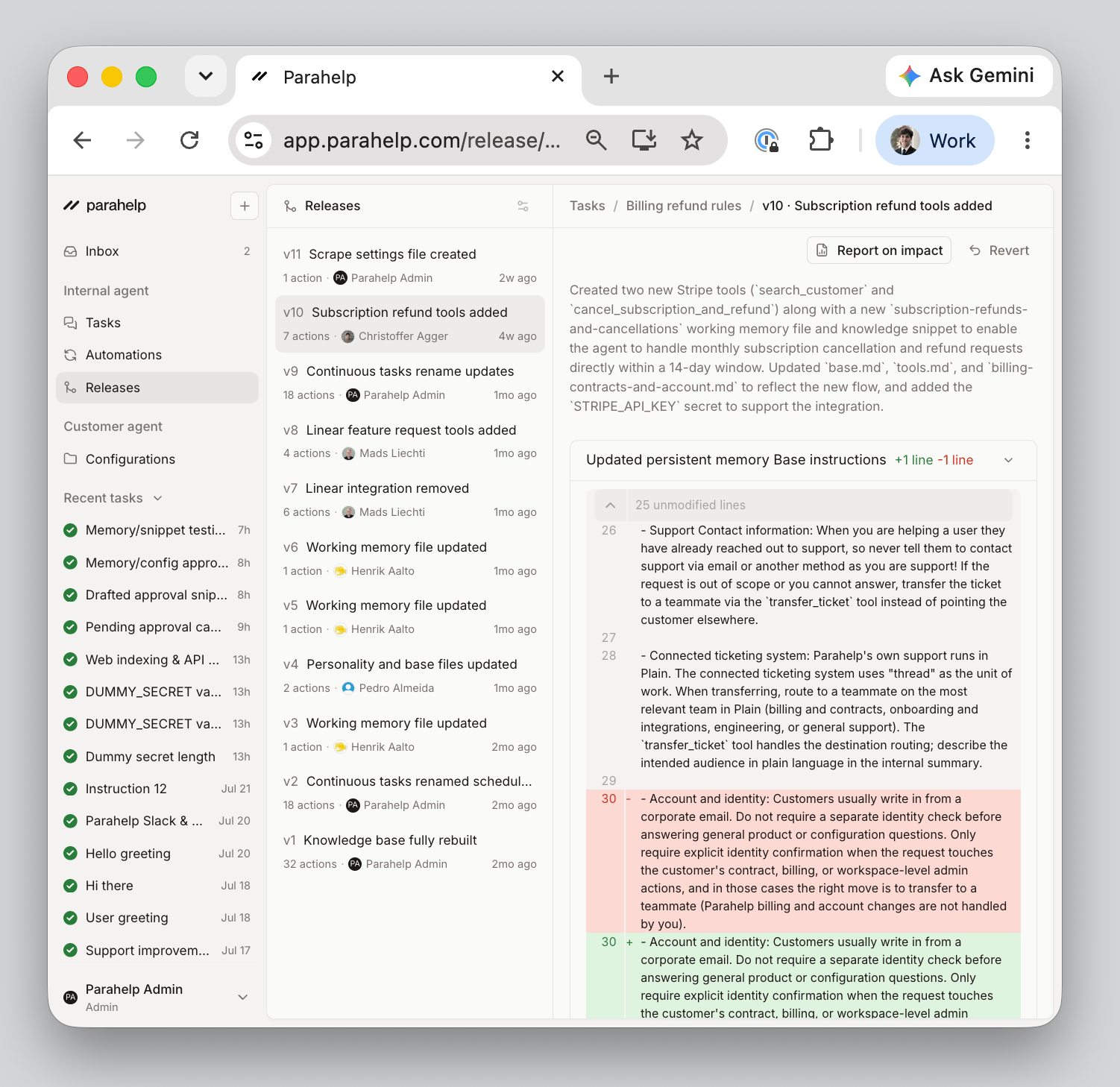Click Ask Gemini button
This screenshot has height=1087, width=1120.
pyautogui.click(x=969, y=75)
